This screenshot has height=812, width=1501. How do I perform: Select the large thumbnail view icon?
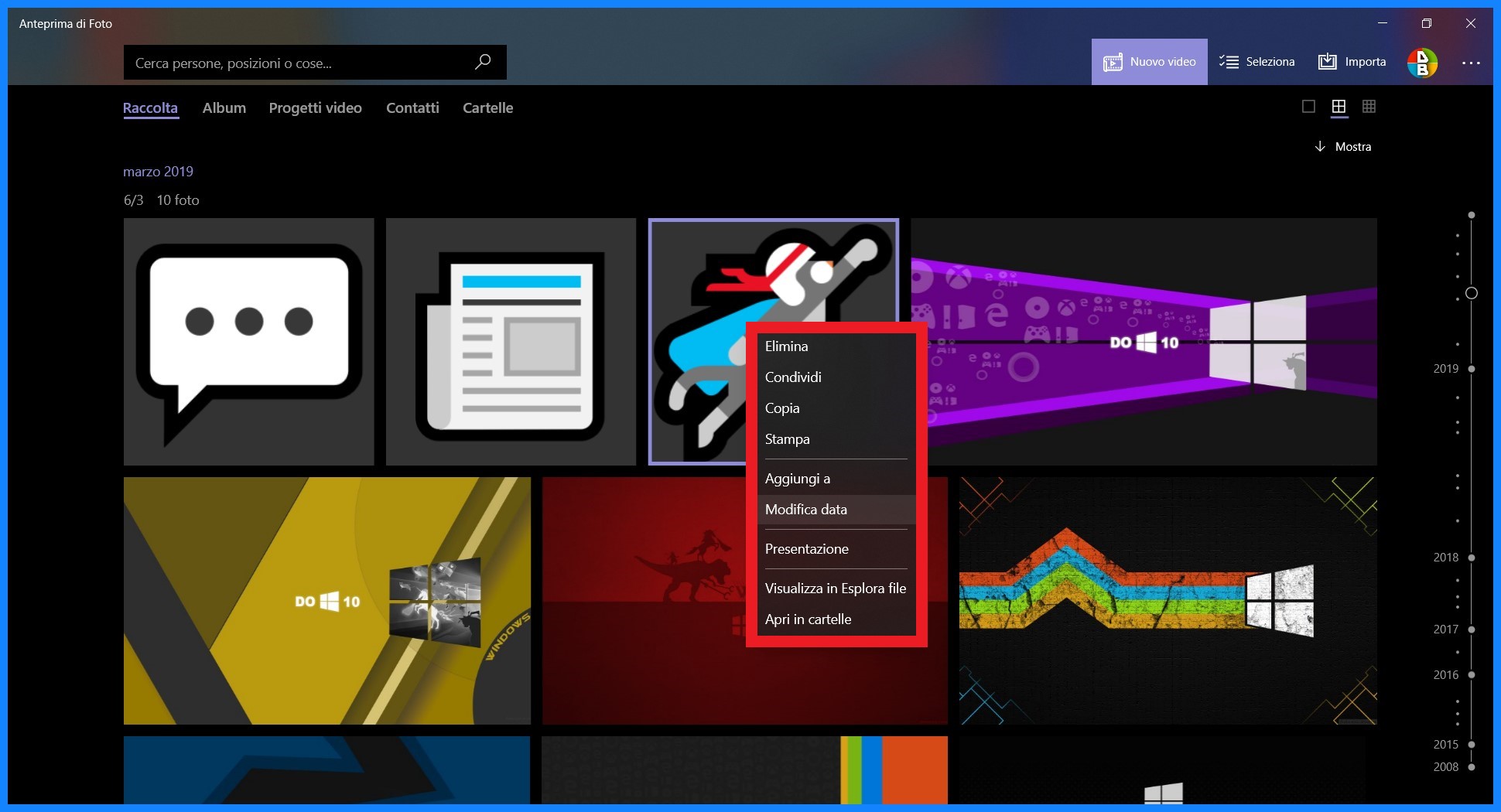[x=1308, y=107]
